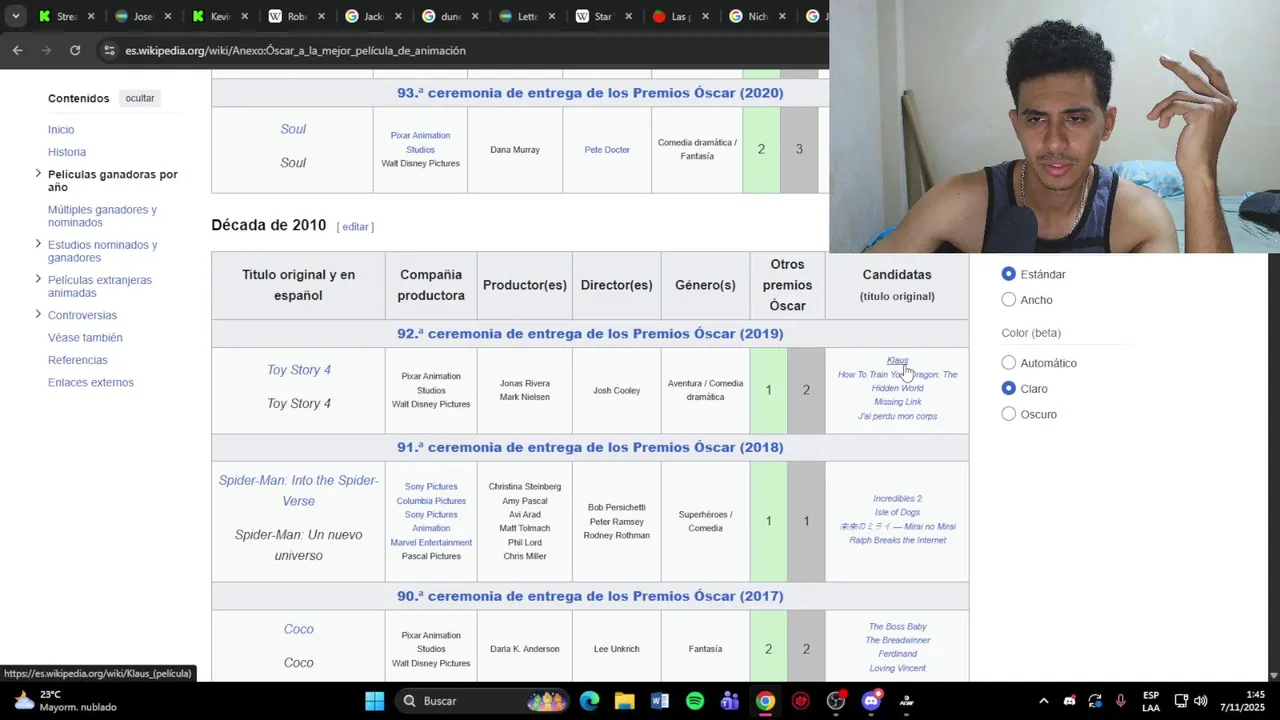
Task: Click the taskbar 'Buscar' search box
Action: coord(484,701)
